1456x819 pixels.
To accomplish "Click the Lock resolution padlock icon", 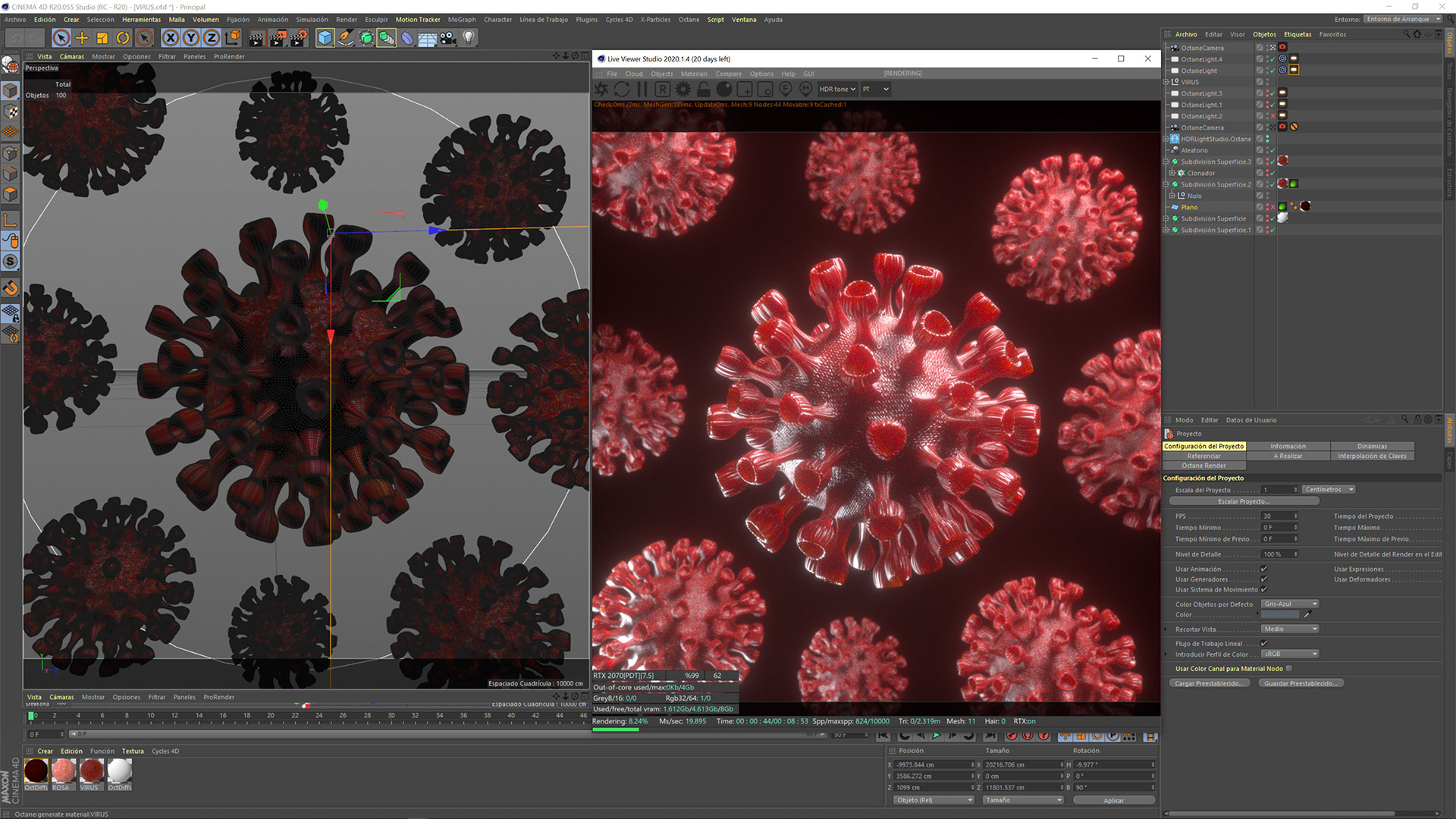I will (x=704, y=89).
